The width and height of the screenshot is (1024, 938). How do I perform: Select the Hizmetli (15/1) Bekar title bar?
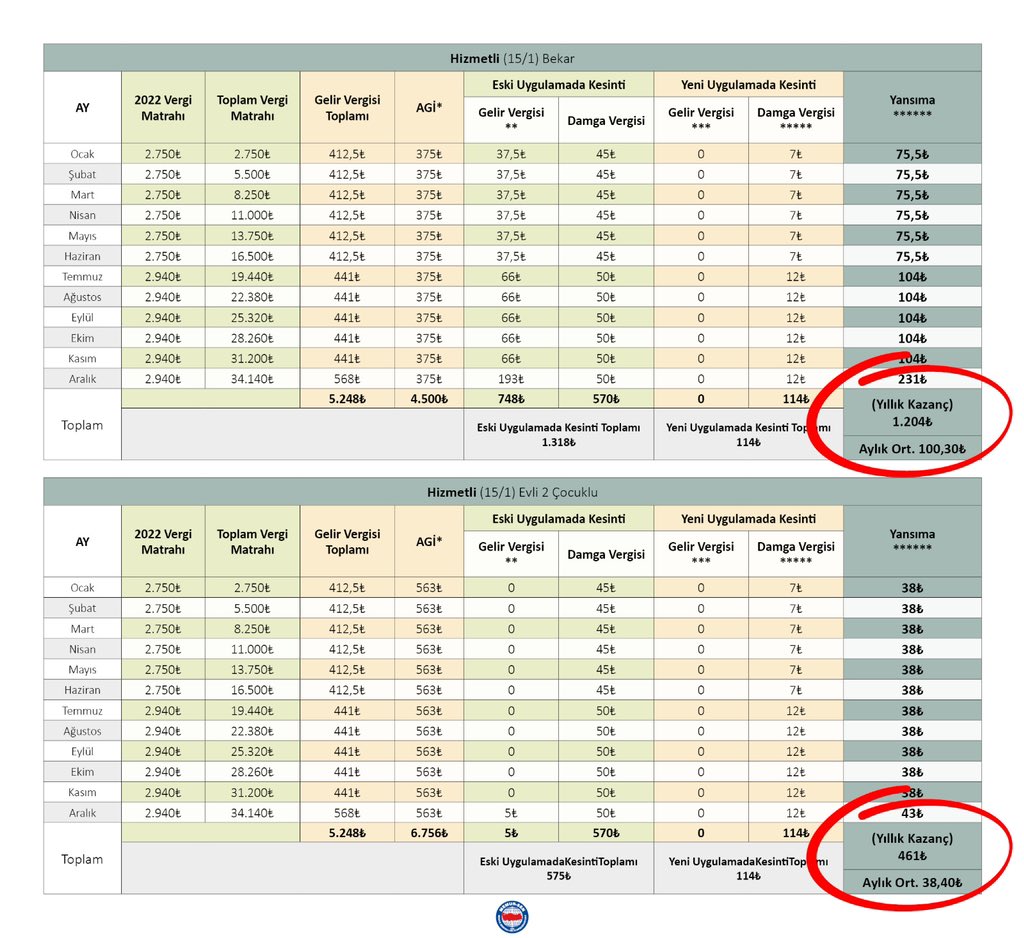click(x=512, y=57)
